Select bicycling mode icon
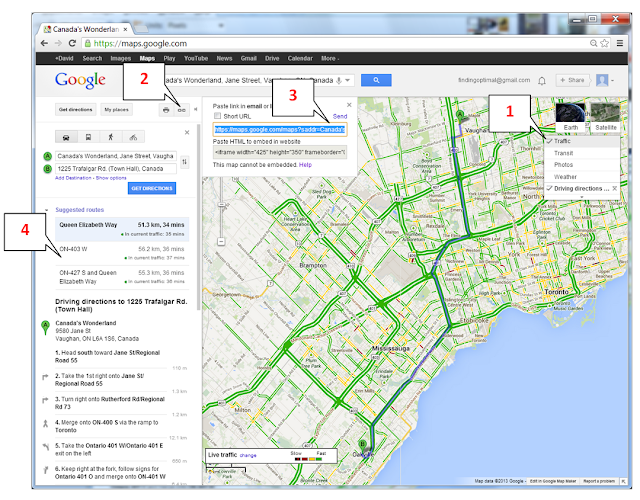This screenshot has width=640, height=500. 133,137
